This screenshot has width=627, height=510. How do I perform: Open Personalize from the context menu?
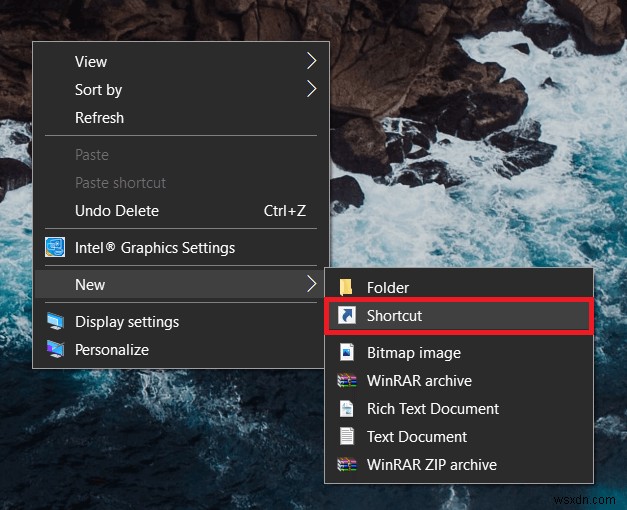coord(111,350)
